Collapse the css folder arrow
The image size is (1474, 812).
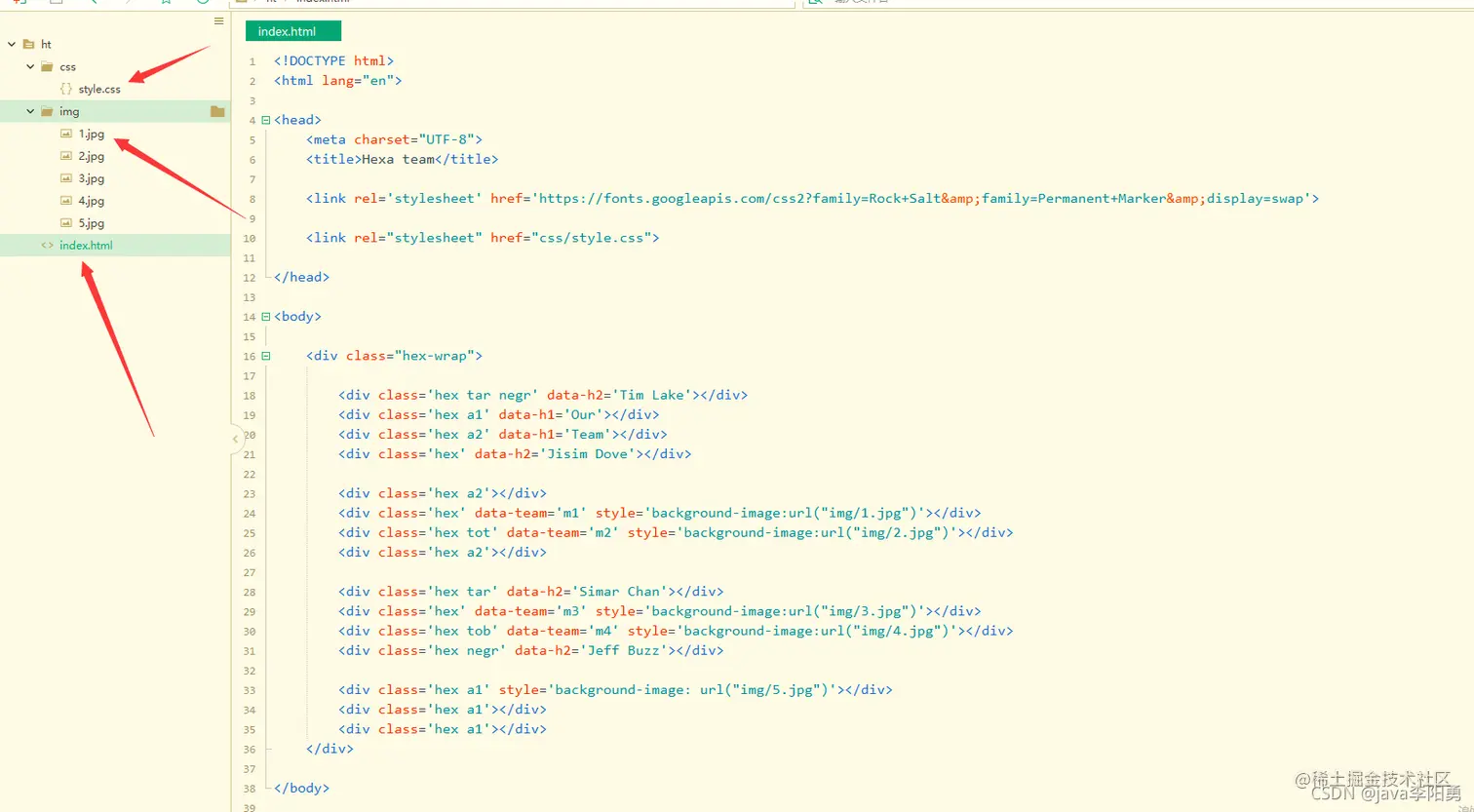pos(30,66)
